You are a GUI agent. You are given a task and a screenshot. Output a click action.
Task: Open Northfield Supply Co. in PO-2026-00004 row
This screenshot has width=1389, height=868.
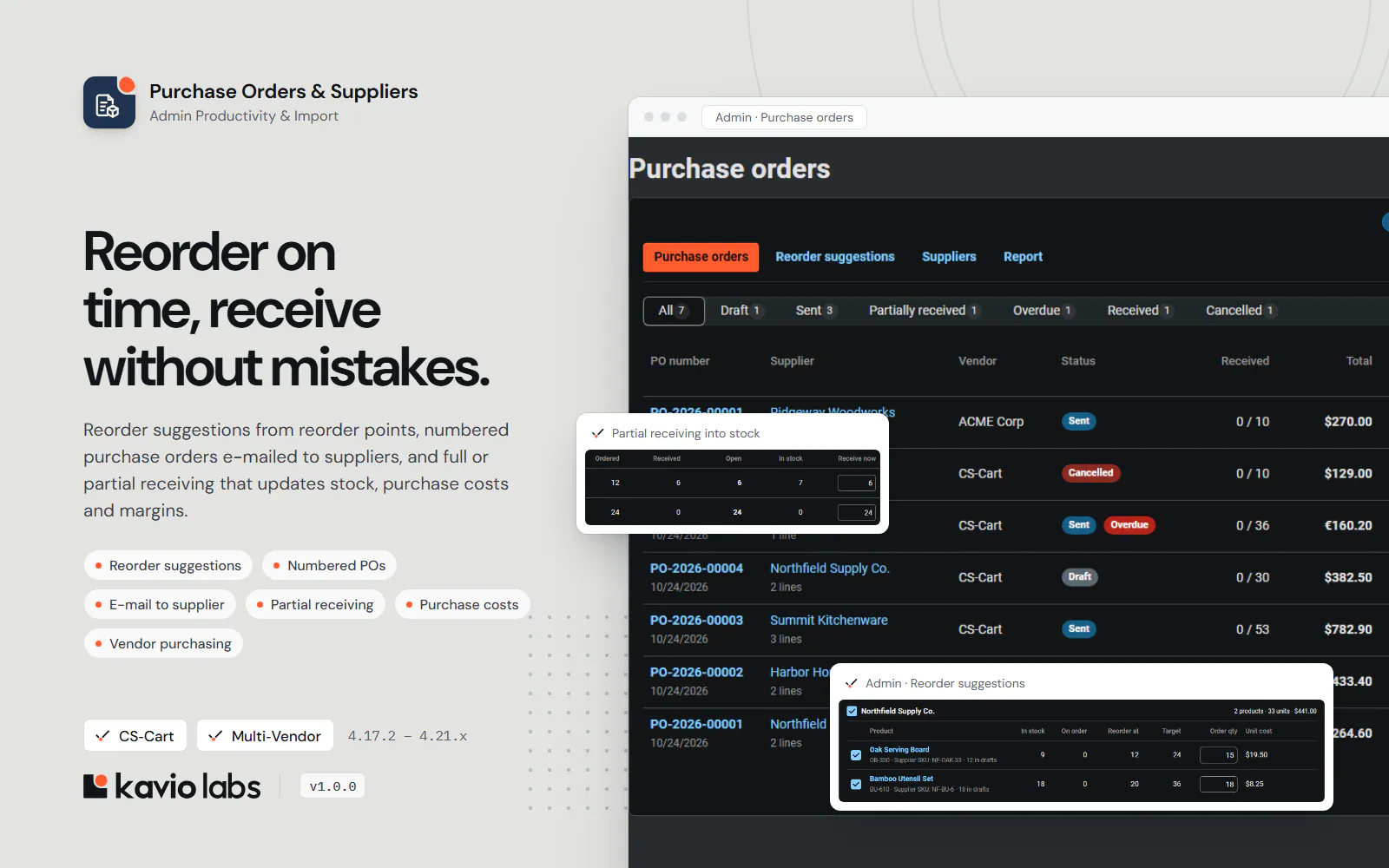[829, 569]
